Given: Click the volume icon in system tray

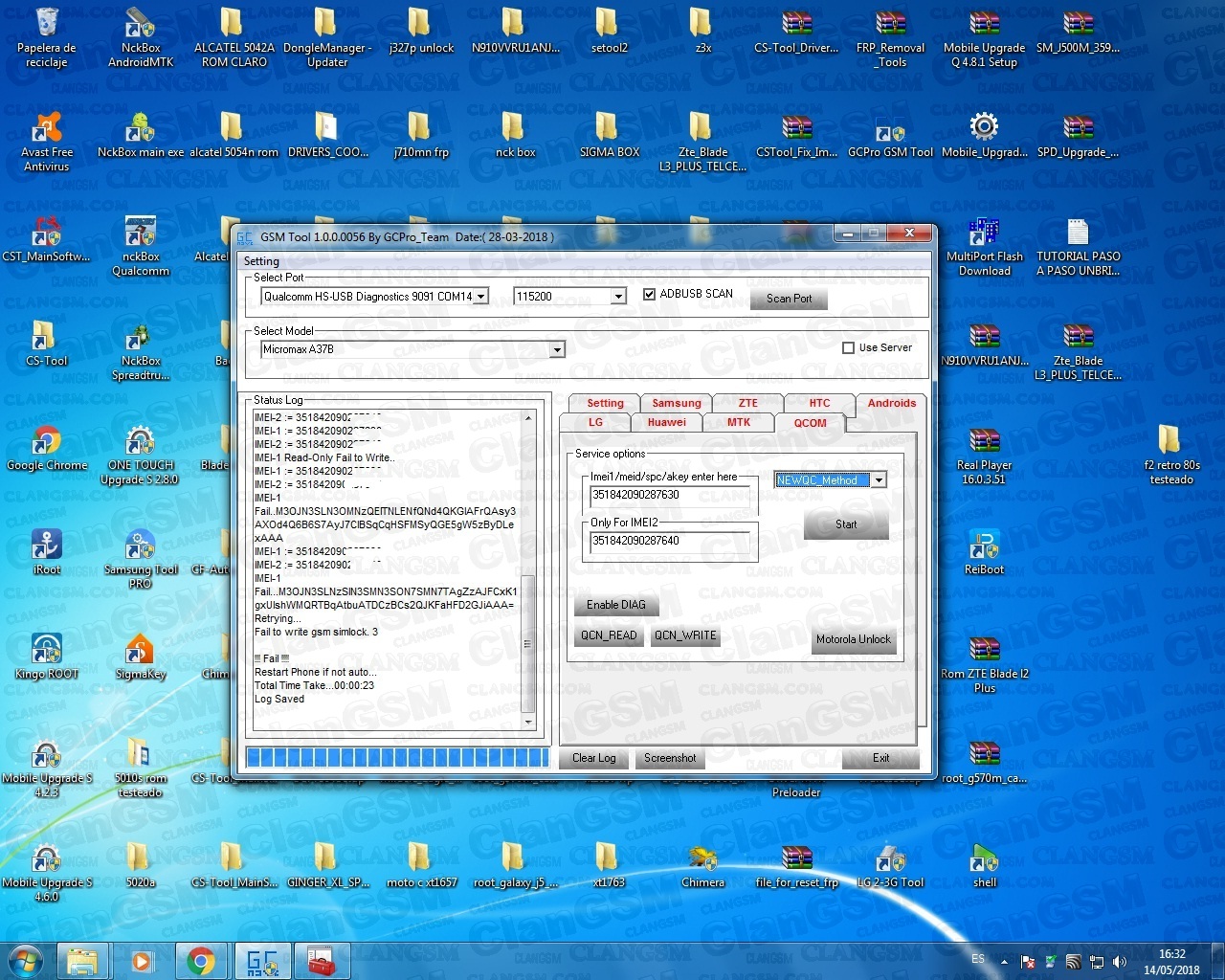Looking at the screenshot, I should coord(1119,961).
